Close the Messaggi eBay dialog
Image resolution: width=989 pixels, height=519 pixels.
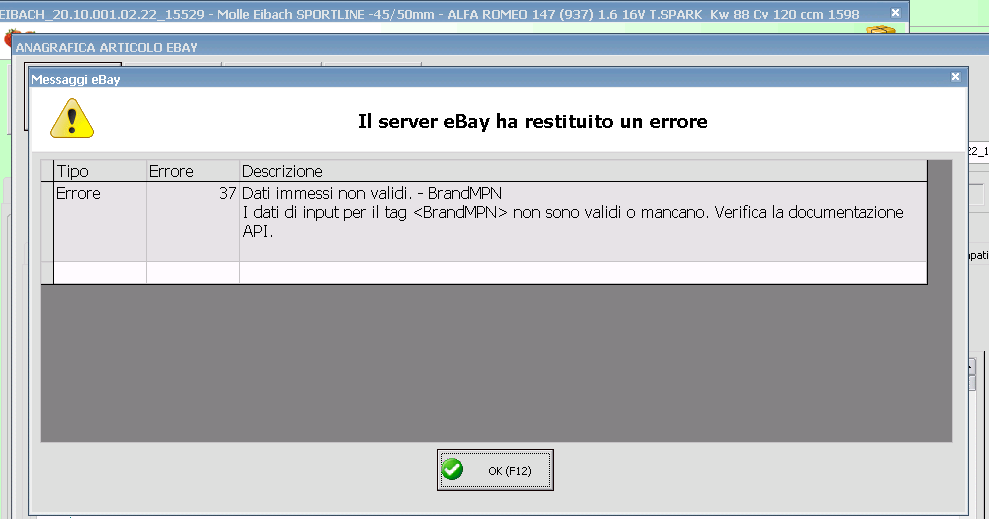click(956, 77)
